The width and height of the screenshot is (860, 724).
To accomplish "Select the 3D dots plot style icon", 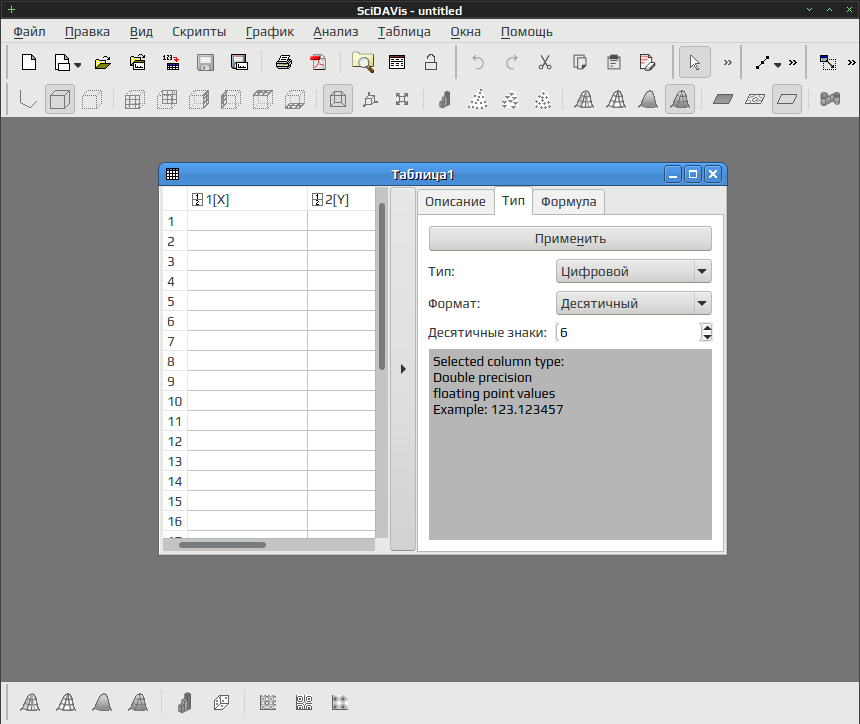I will click(x=477, y=99).
